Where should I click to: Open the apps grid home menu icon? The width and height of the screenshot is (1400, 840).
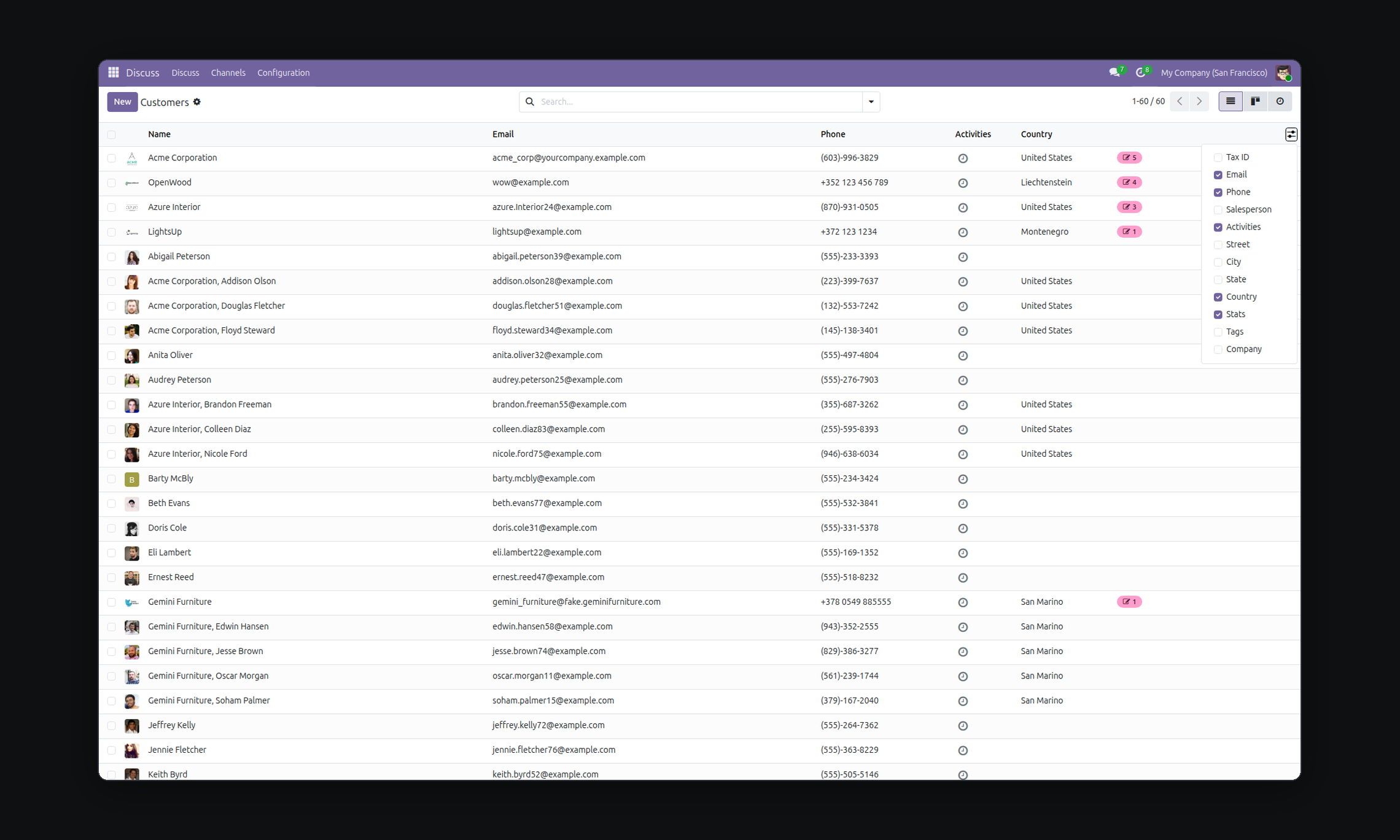[x=114, y=72]
